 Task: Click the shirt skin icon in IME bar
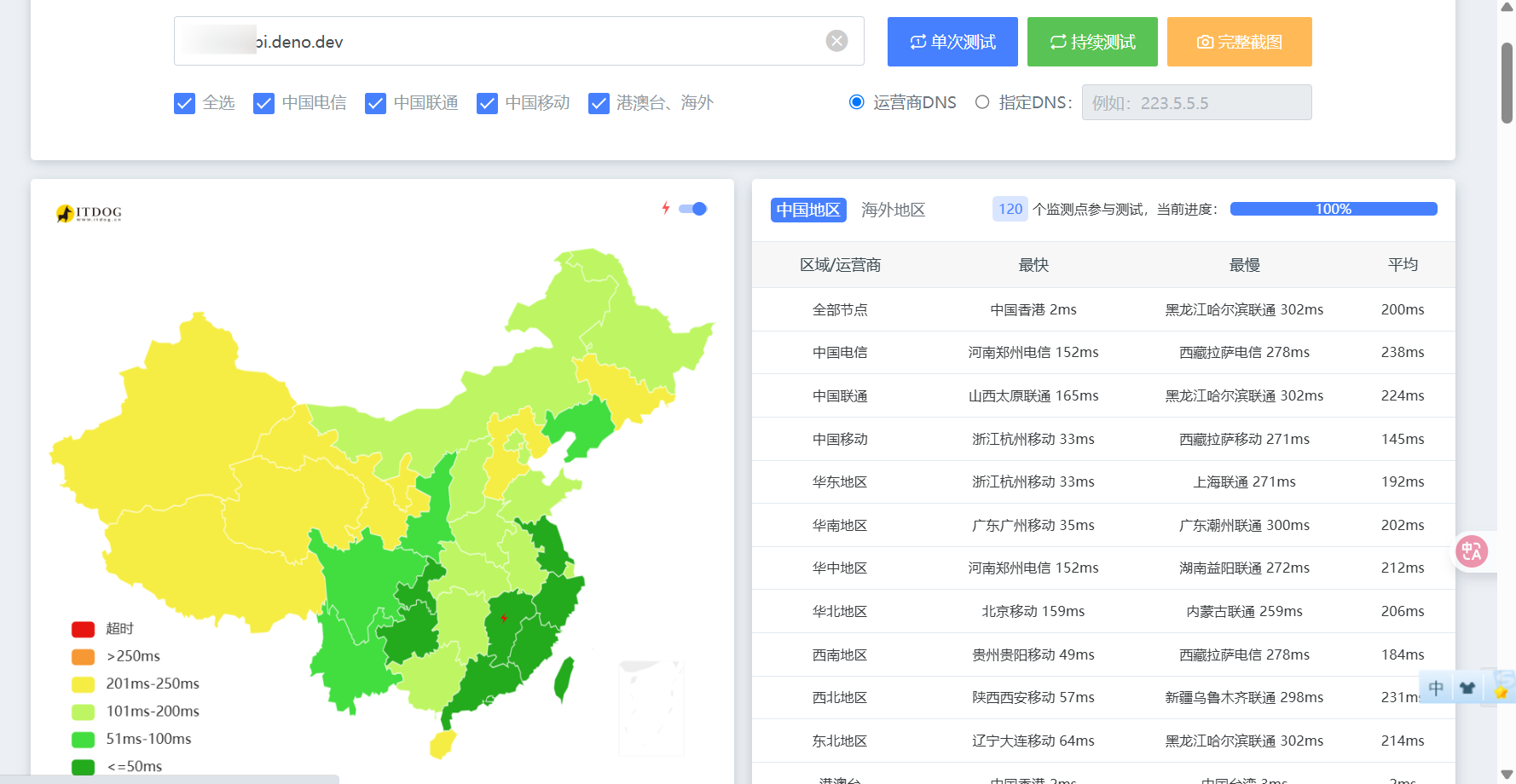[1467, 688]
